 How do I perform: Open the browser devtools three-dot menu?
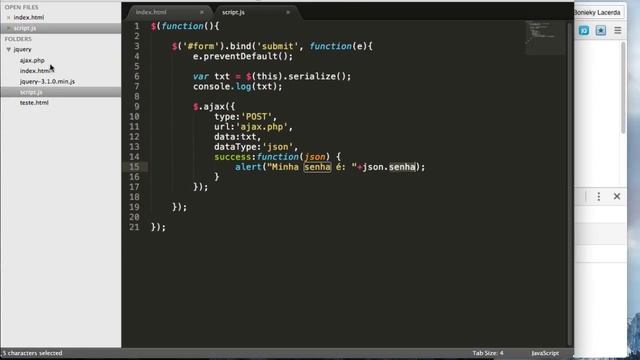click(599, 196)
